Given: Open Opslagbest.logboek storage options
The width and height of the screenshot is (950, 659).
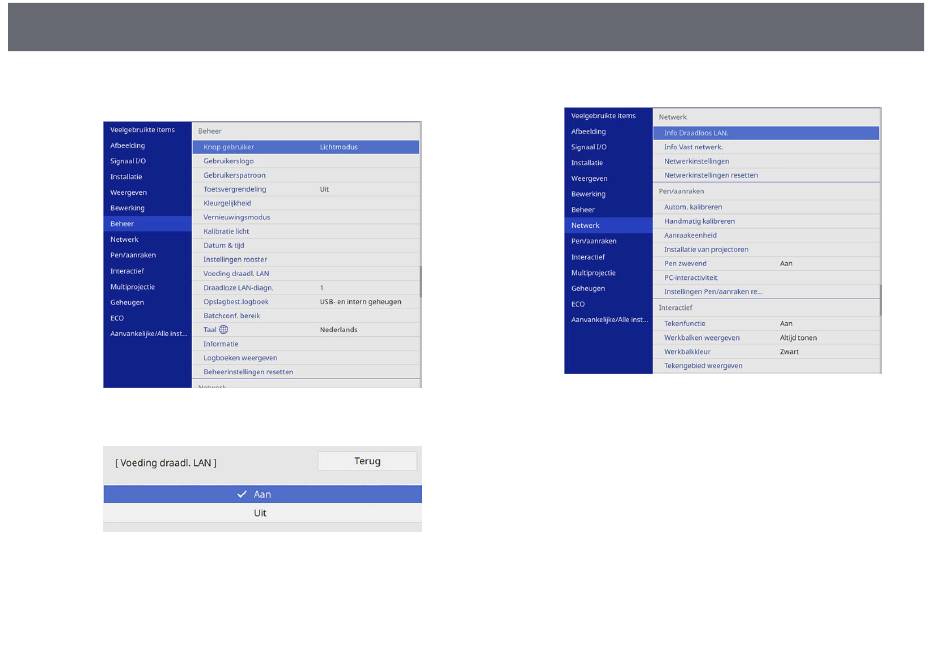Looking at the screenshot, I should tap(306, 302).
